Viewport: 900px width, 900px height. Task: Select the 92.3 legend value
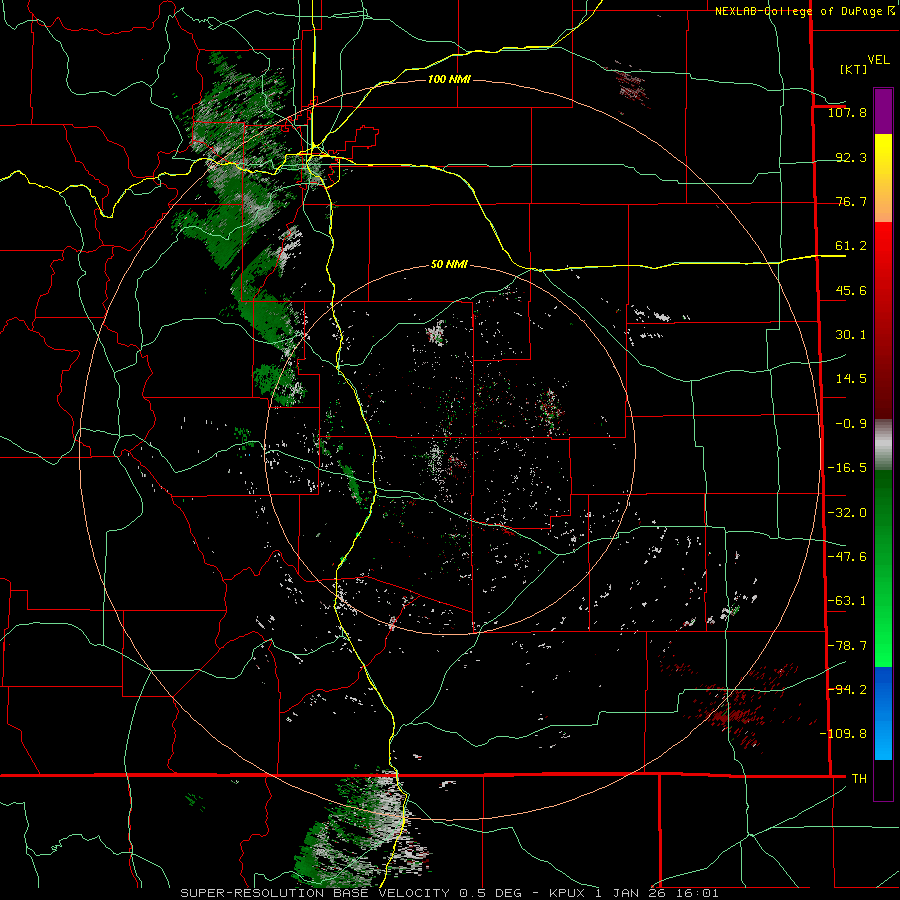point(851,157)
